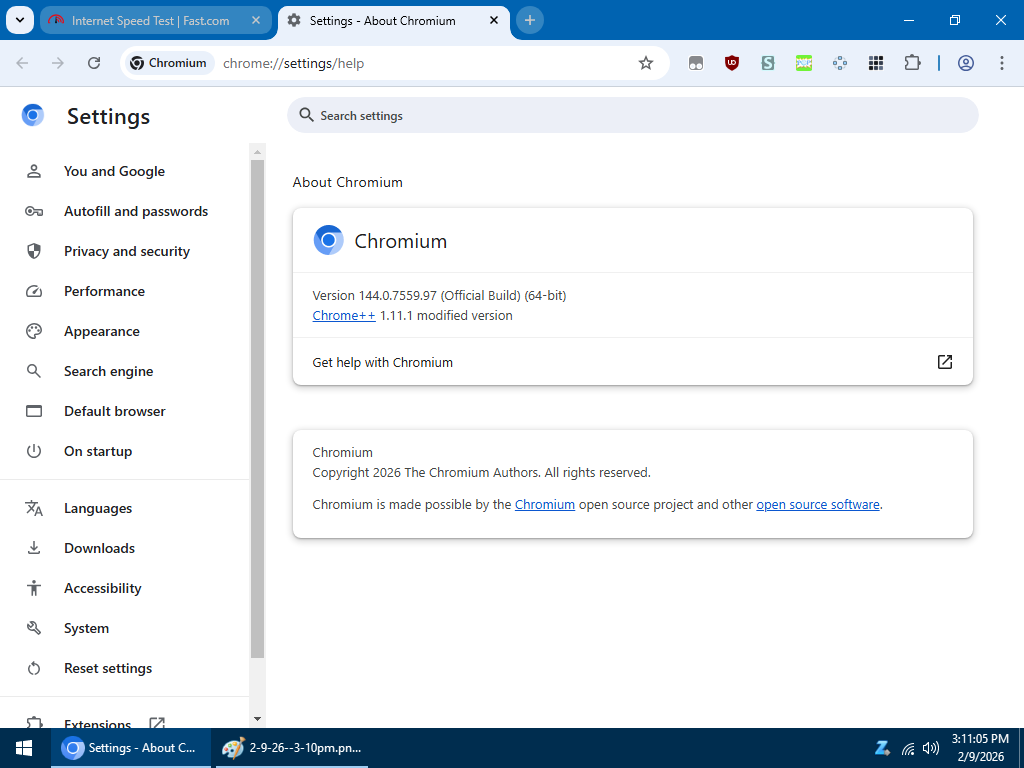Open the tab search dropdown arrow
1024x768 pixels.
pyautogui.click(x=20, y=20)
